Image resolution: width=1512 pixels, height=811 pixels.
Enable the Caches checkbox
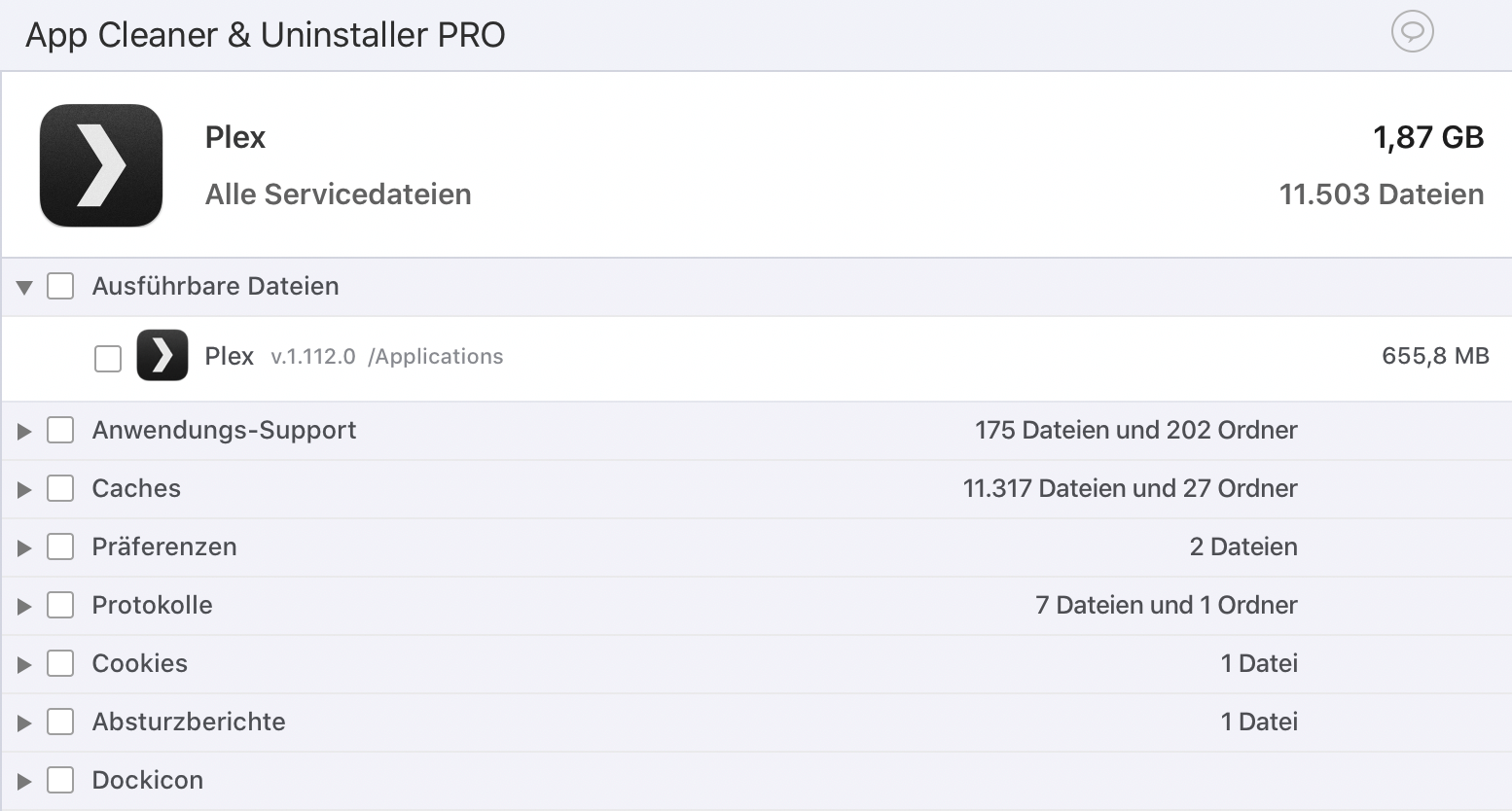pos(60,488)
